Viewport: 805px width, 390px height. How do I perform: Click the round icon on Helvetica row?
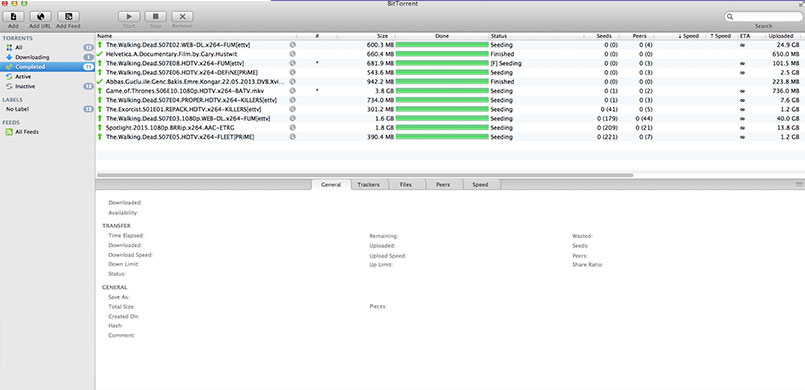tap(293, 54)
